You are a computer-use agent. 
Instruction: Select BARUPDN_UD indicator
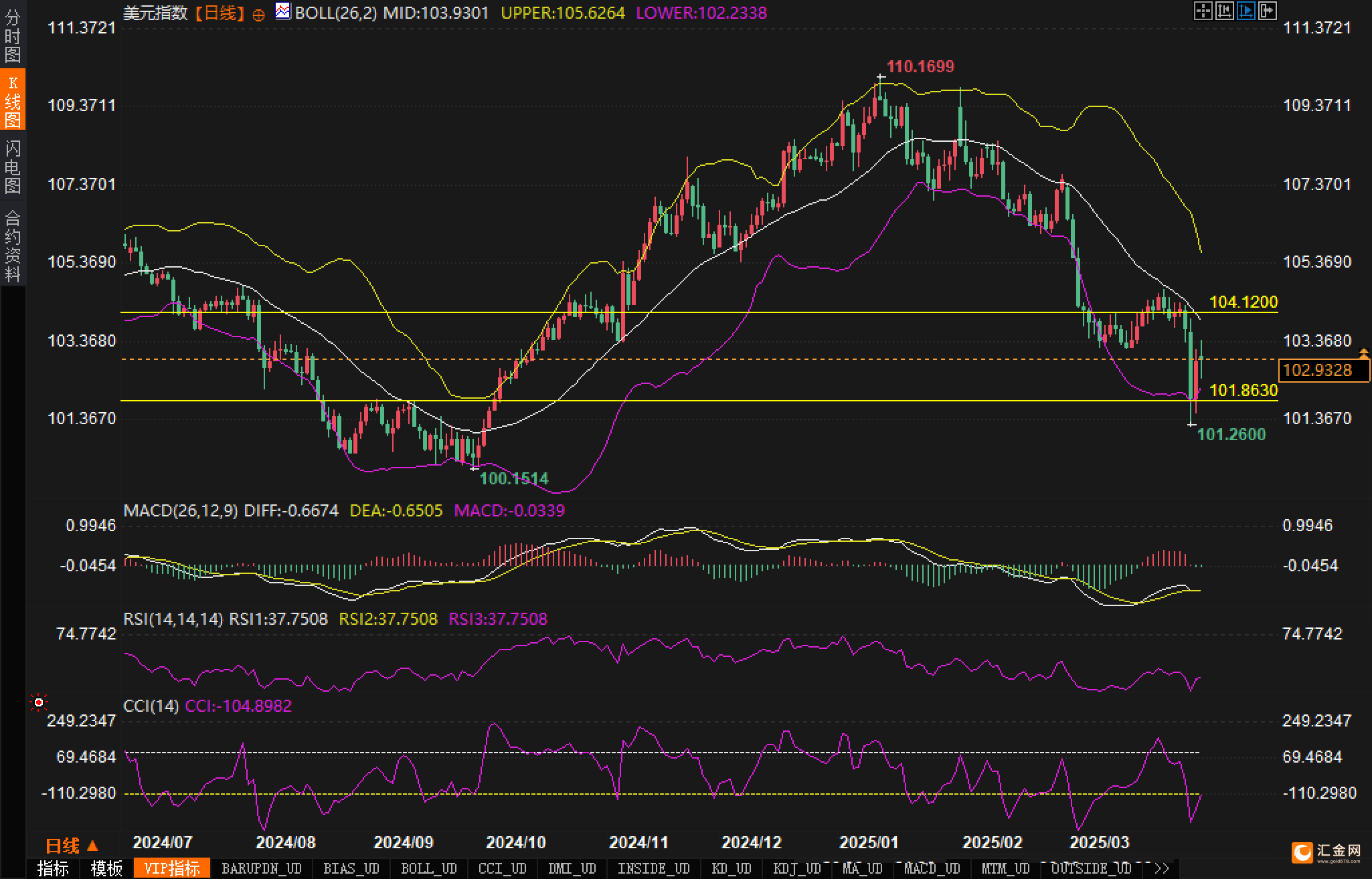click(262, 868)
